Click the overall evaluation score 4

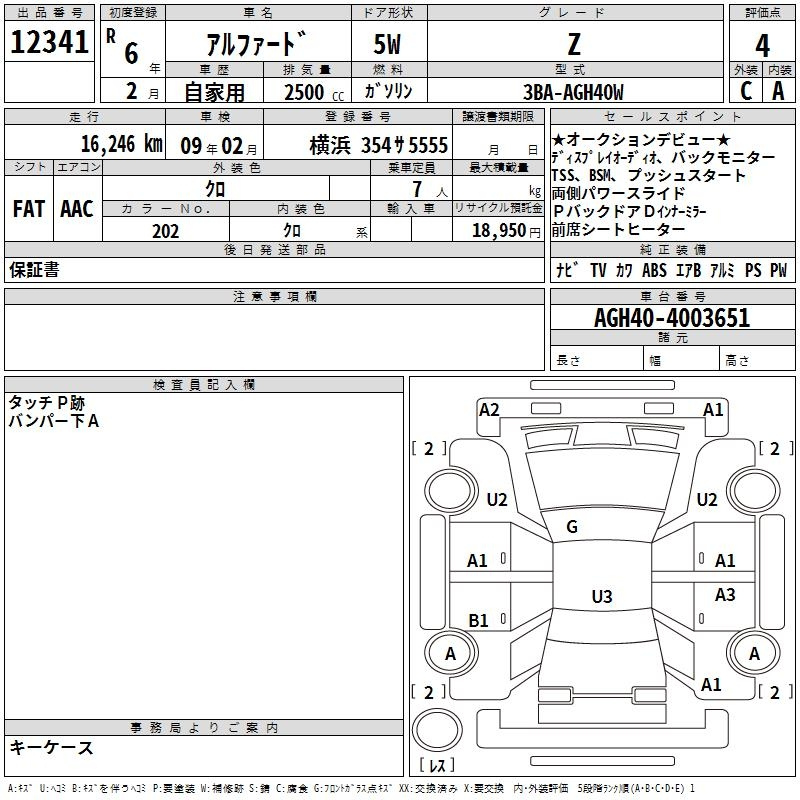click(762, 45)
